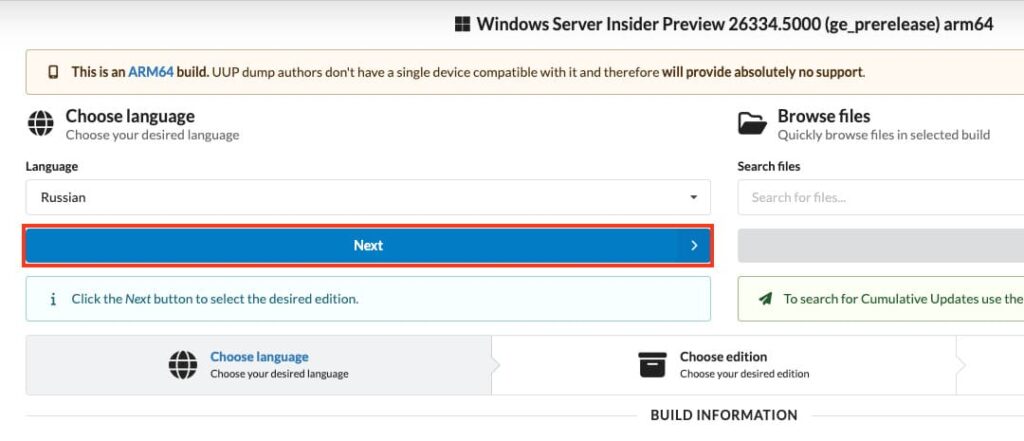Click the Build Information section header

point(724,416)
